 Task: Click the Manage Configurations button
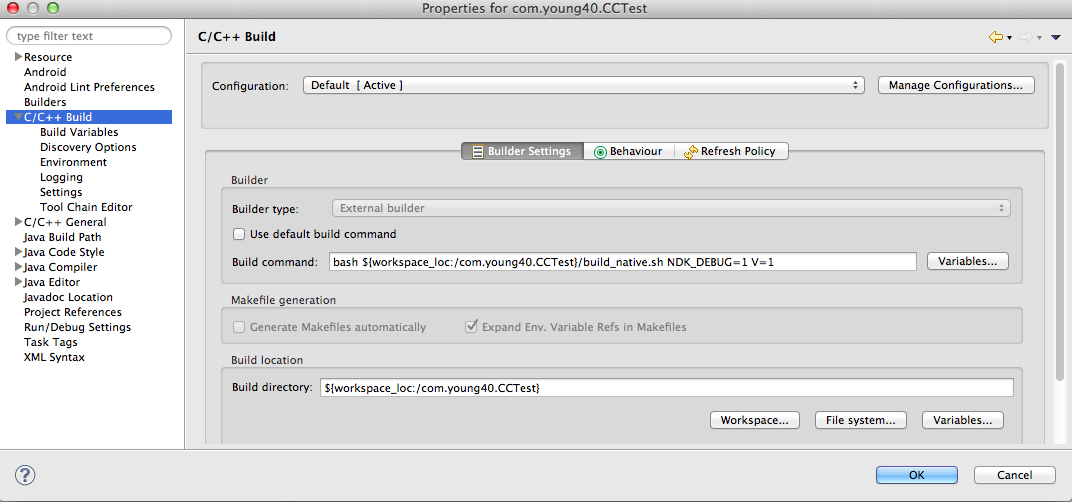pyautogui.click(x=955, y=86)
